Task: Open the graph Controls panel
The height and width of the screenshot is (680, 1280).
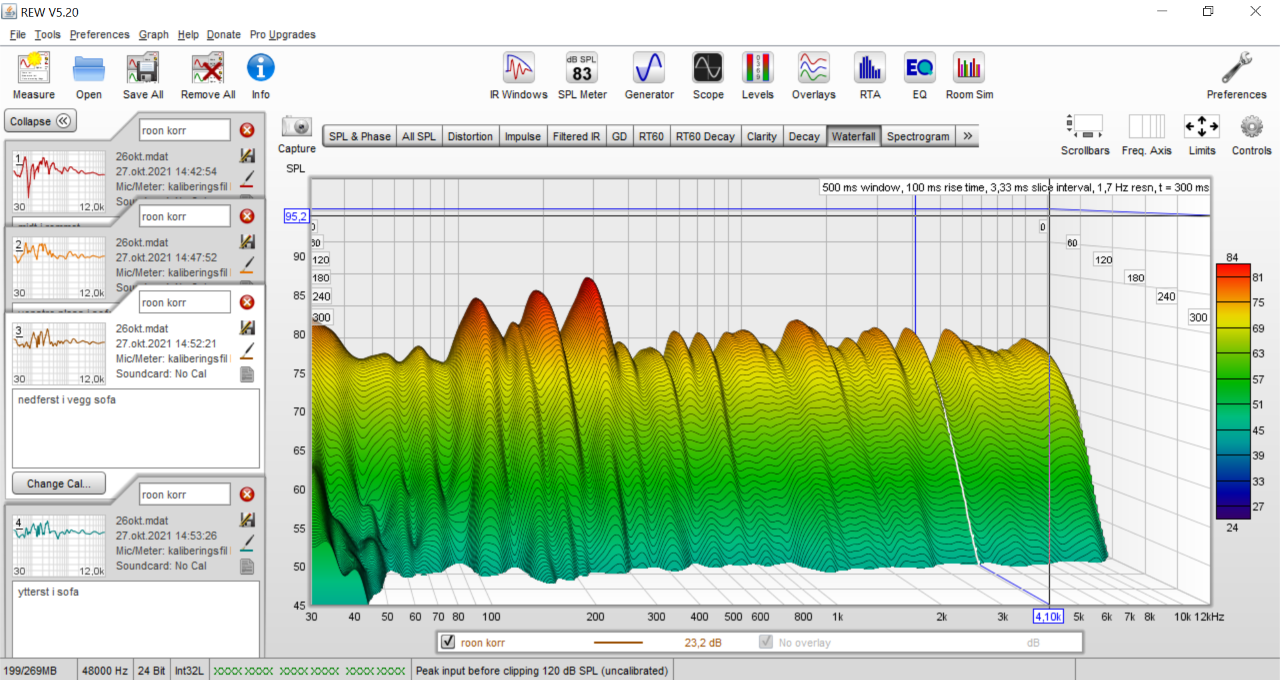Action: 1252,127
